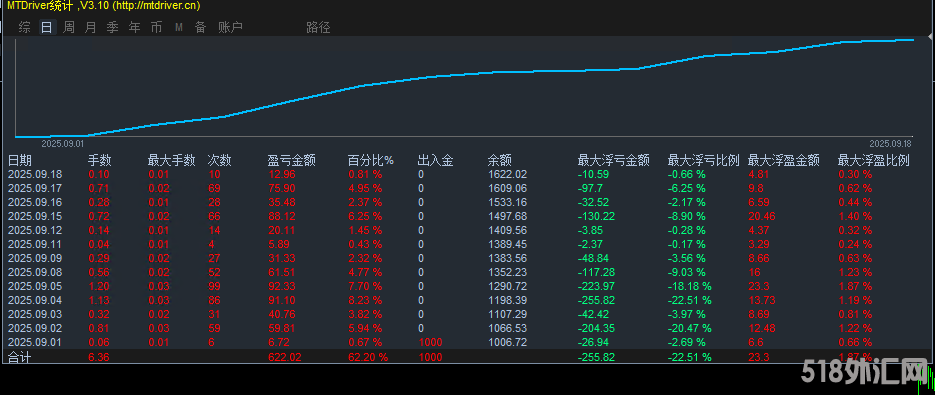Open the 账户 account tab
This screenshot has height=395, width=935.
[230, 27]
